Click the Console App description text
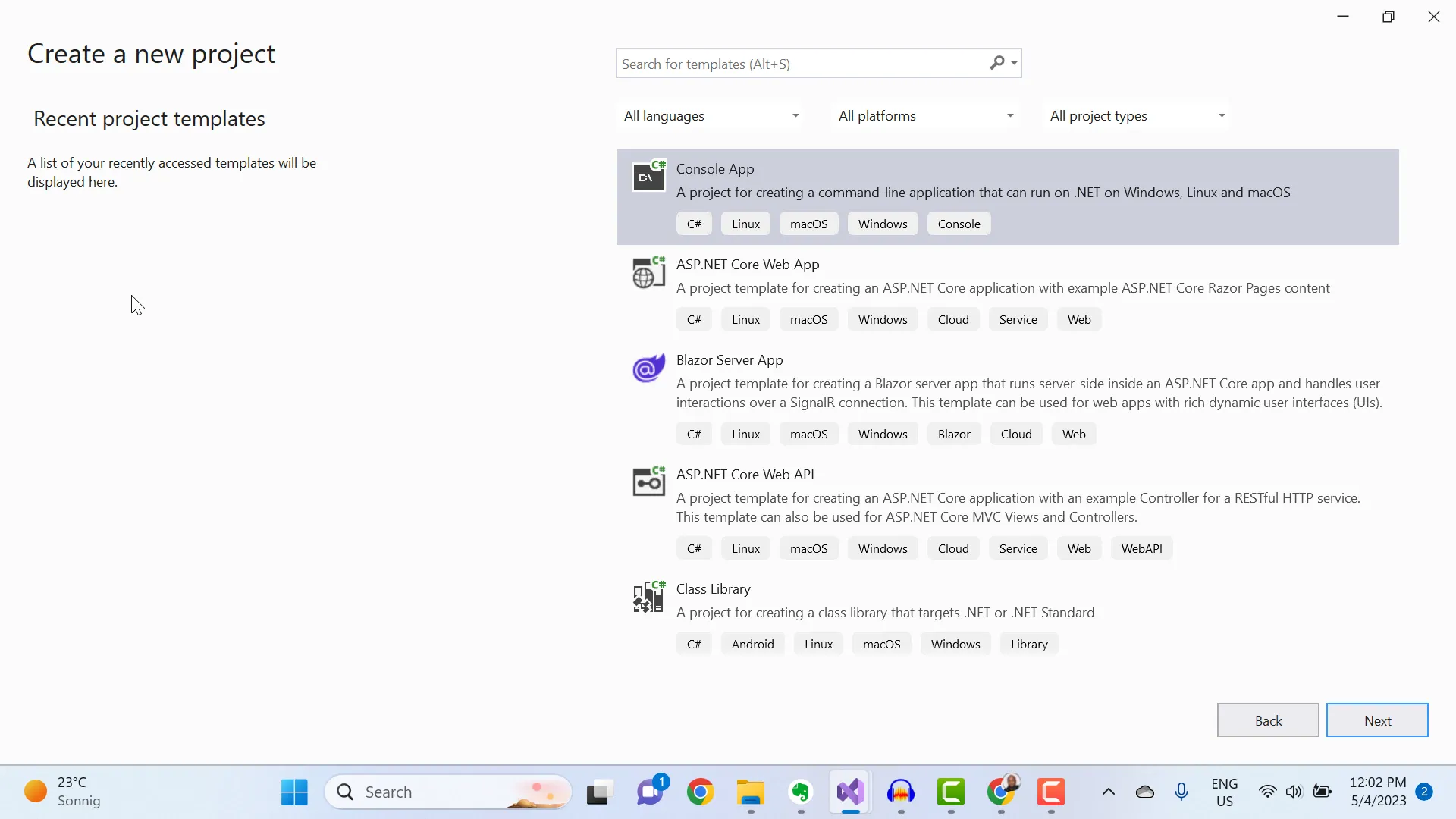 (x=983, y=193)
